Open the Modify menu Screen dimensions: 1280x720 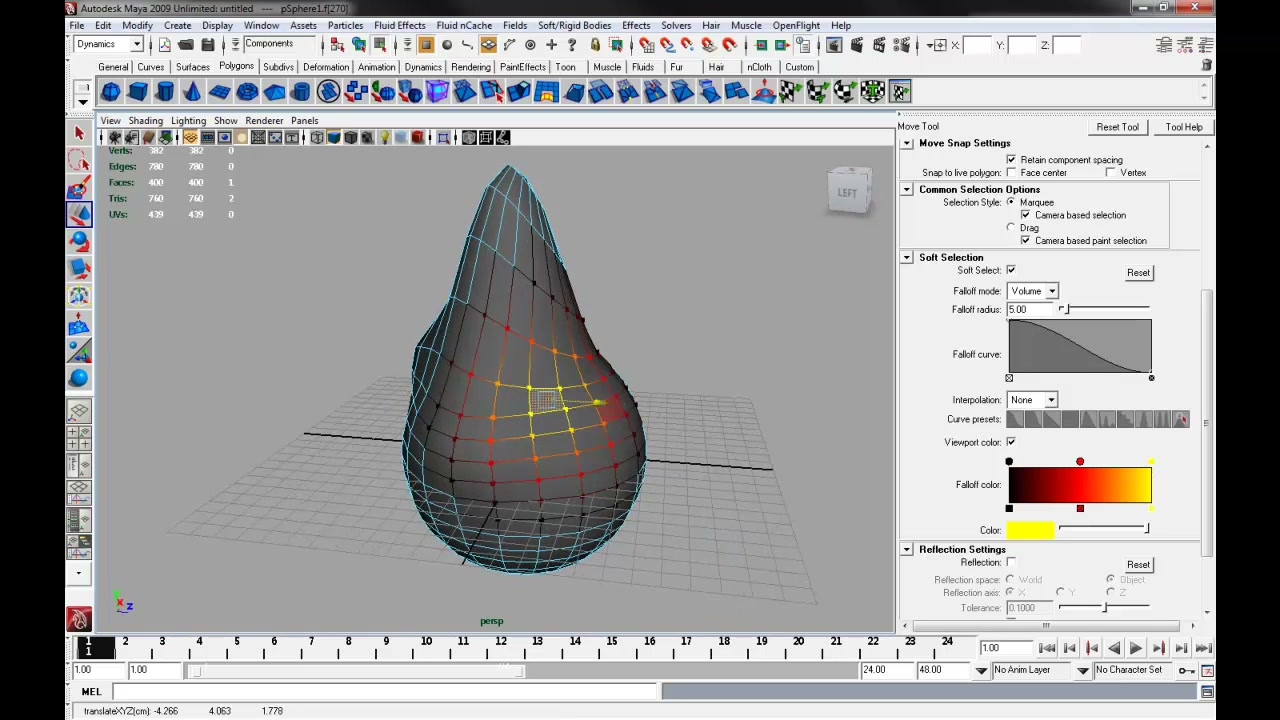point(137,25)
